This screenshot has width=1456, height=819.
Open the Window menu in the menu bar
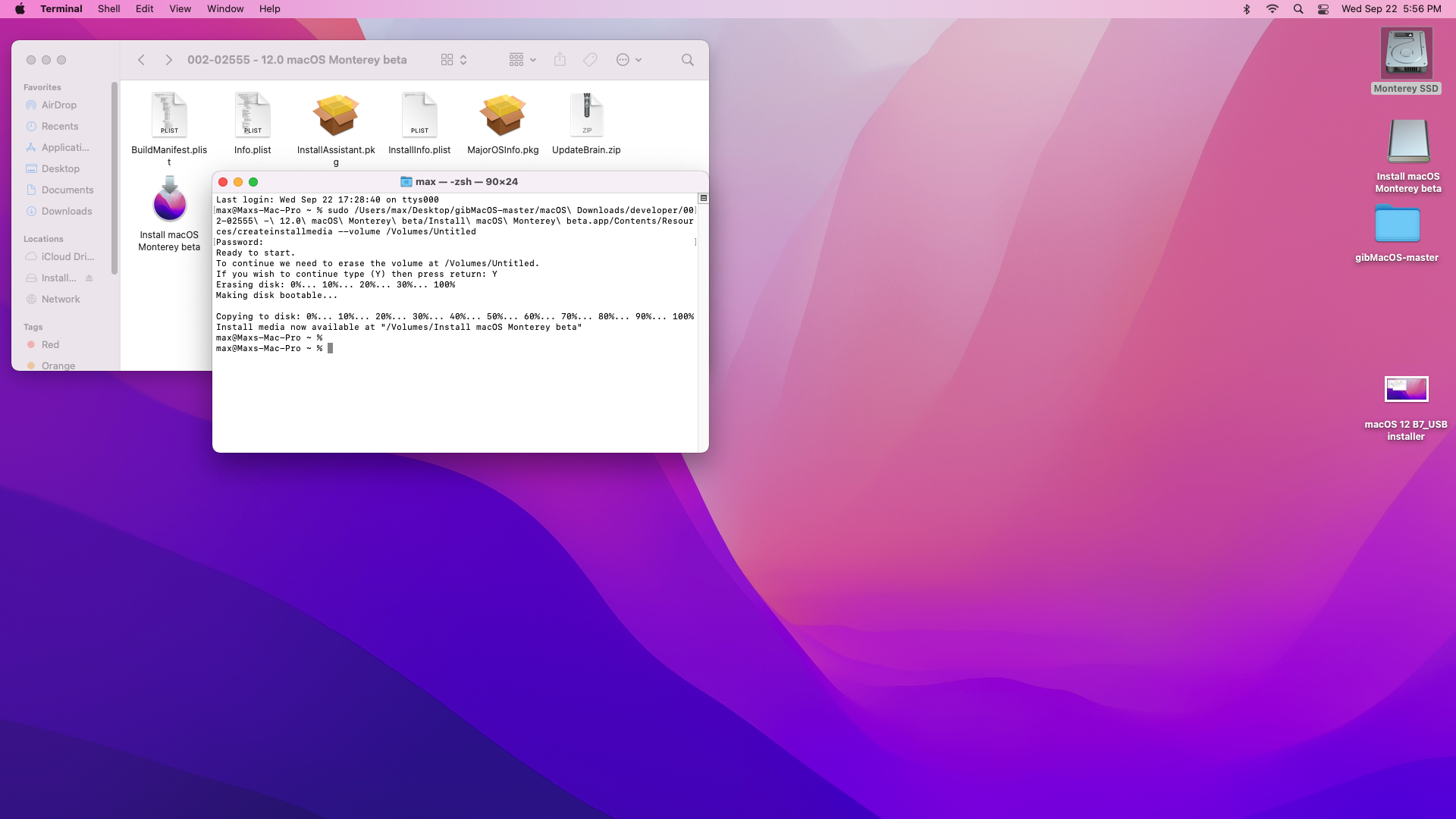[225, 9]
